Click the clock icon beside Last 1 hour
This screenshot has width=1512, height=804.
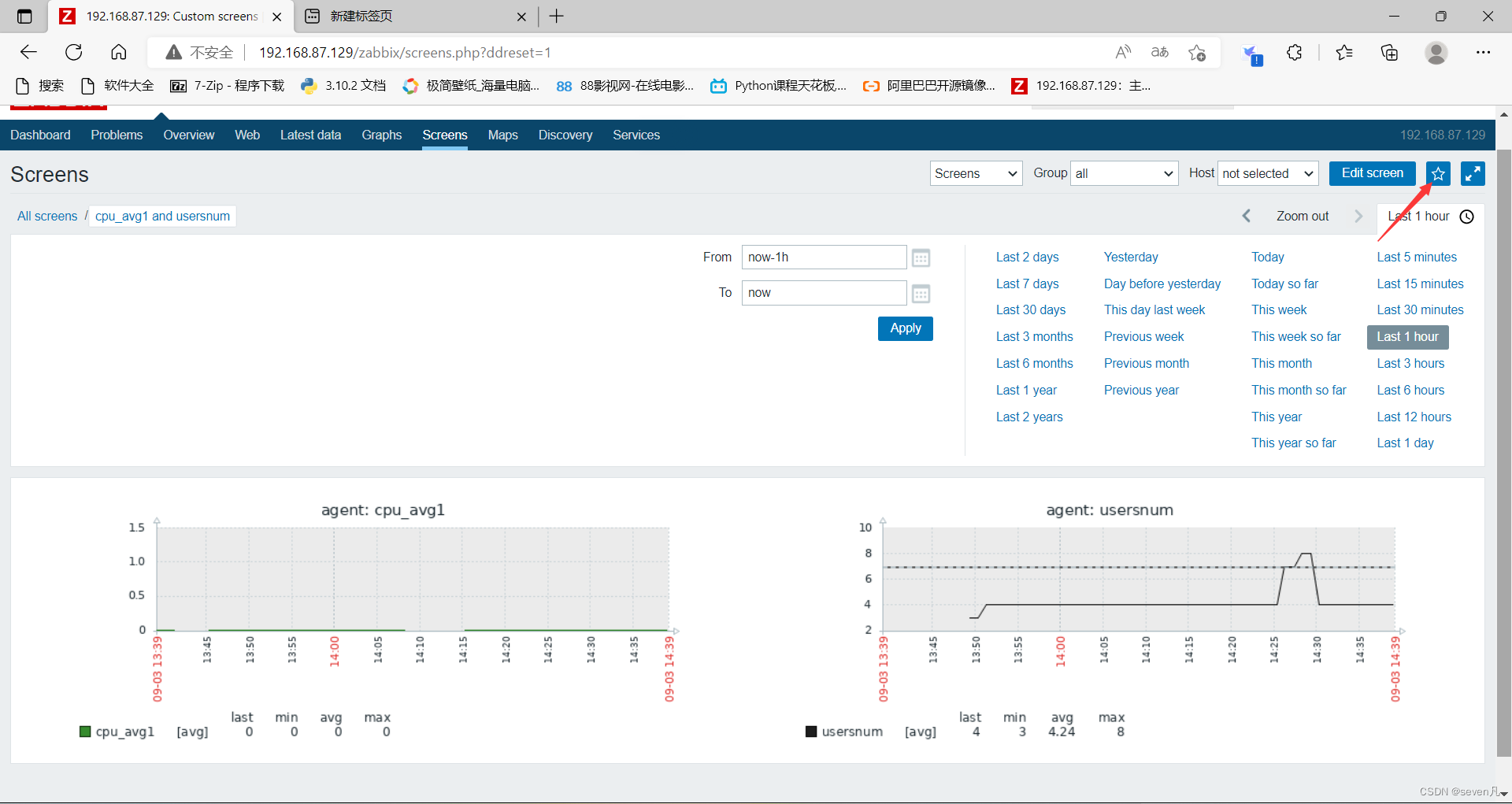point(1467,217)
